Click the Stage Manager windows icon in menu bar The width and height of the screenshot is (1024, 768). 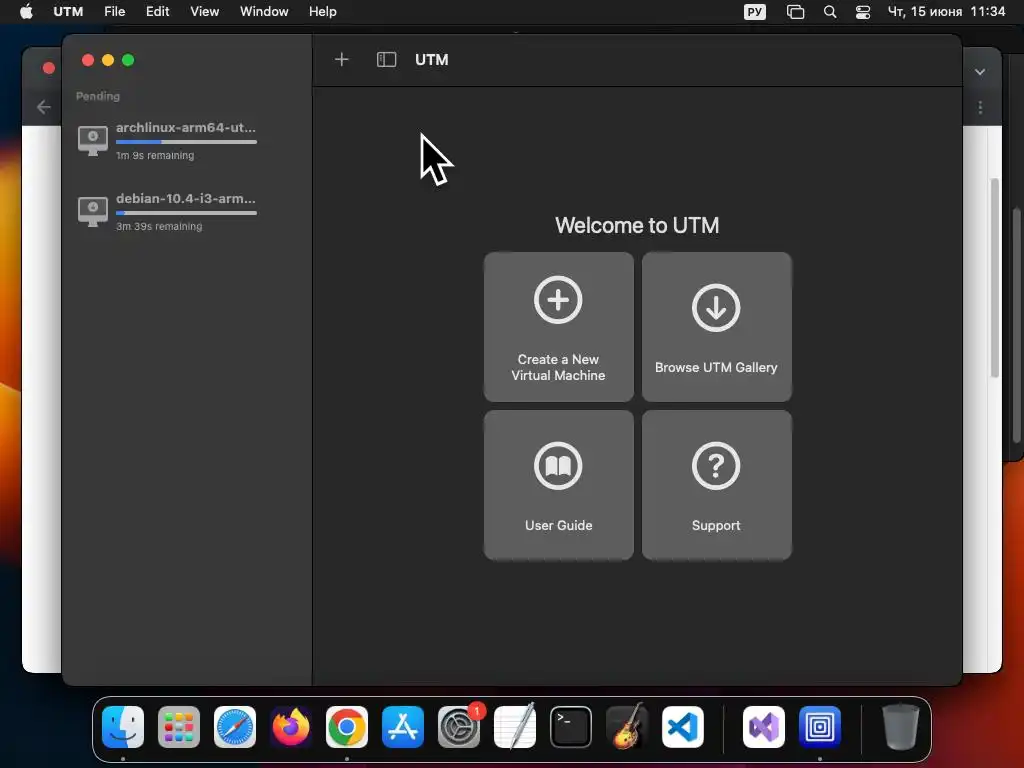point(795,12)
